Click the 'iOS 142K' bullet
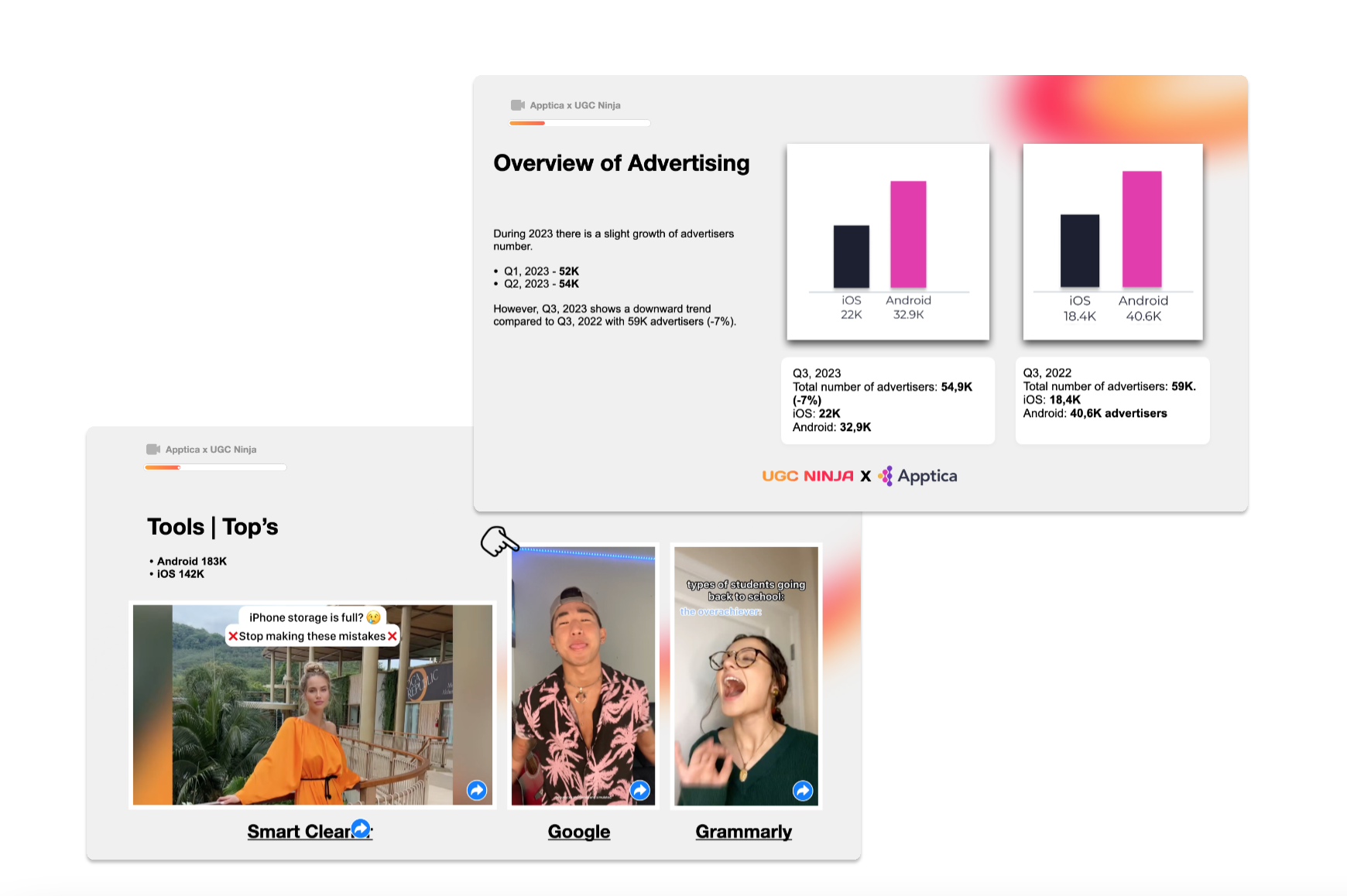This screenshot has width=1347, height=896. coord(177,573)
